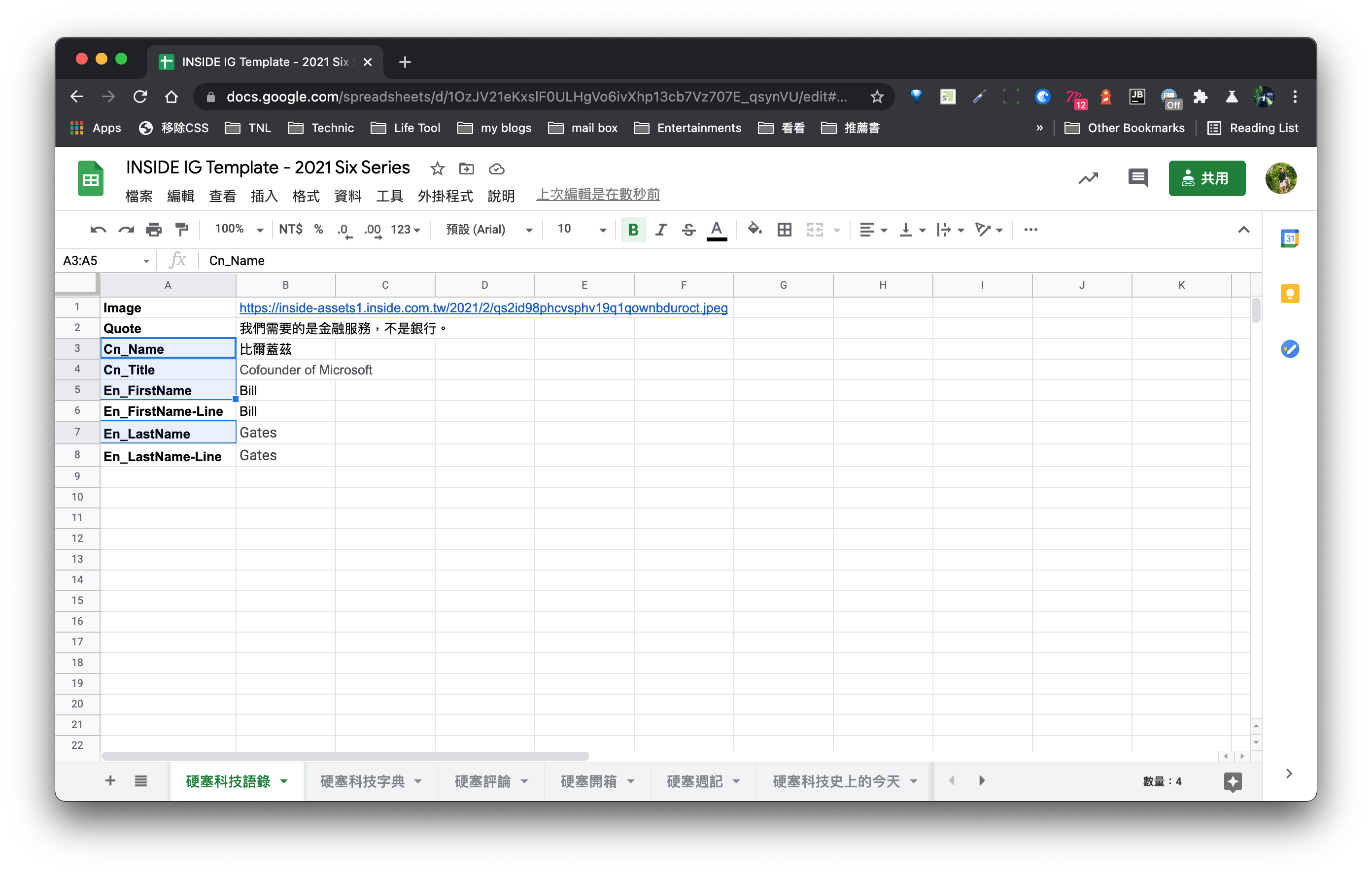Viewport: 1372px width, 874px height.
Task: Click the formula bar containing Cn_Name
Action: coord(729,260)
